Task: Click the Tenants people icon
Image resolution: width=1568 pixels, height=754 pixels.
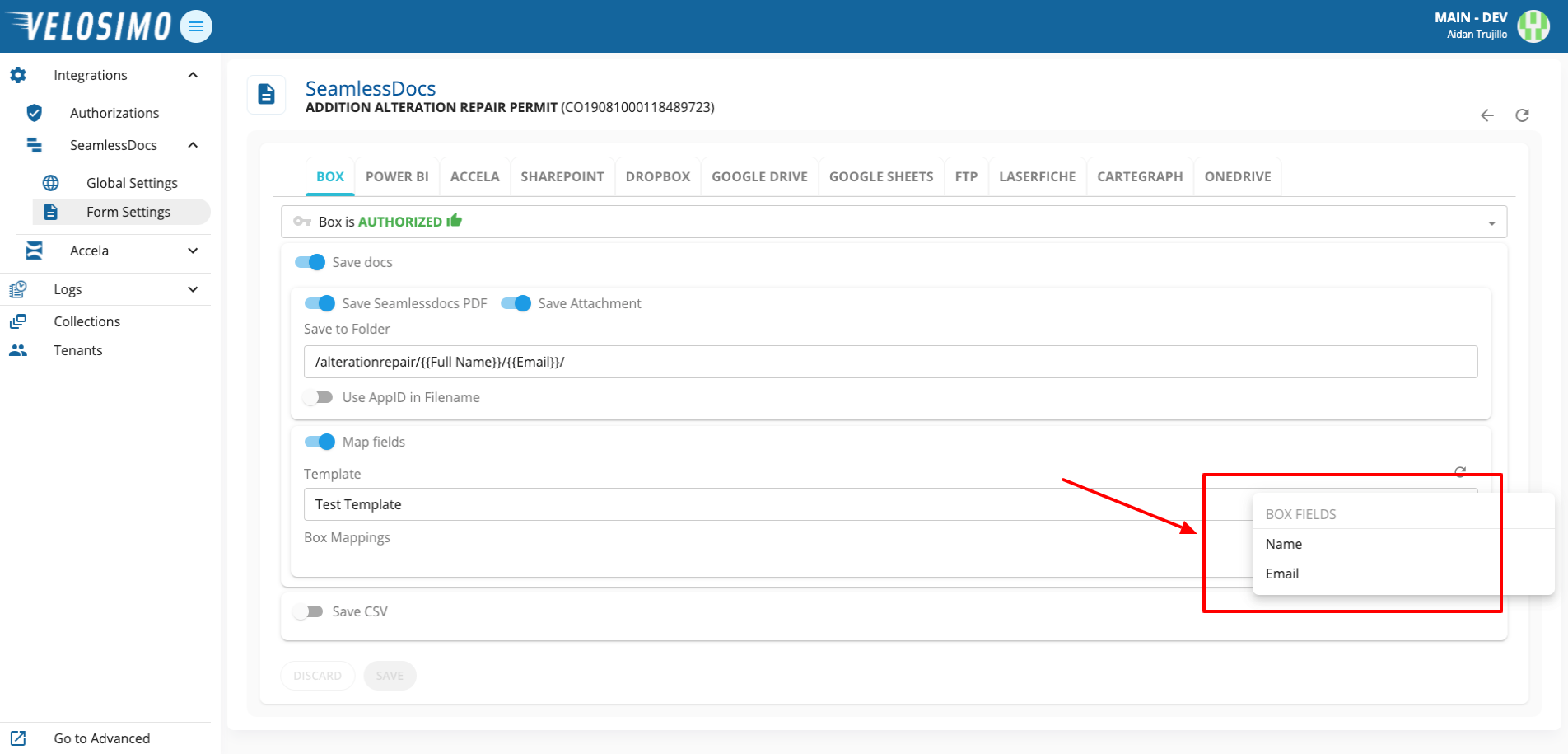Action: [18, 350]
